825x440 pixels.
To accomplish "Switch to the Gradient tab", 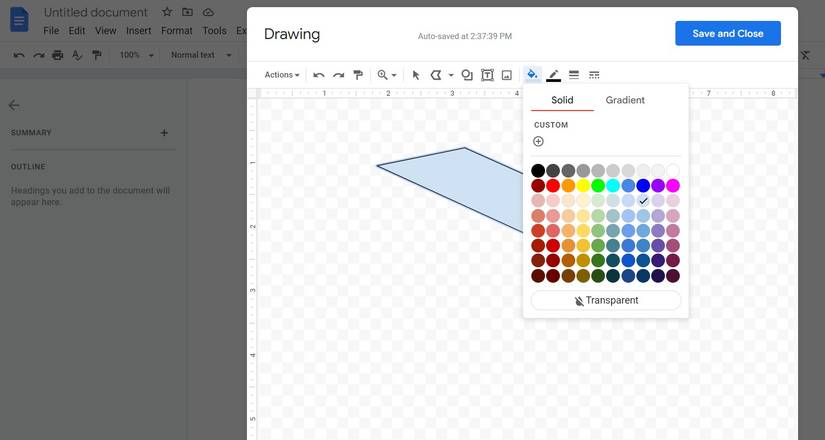I will point(625,100).
